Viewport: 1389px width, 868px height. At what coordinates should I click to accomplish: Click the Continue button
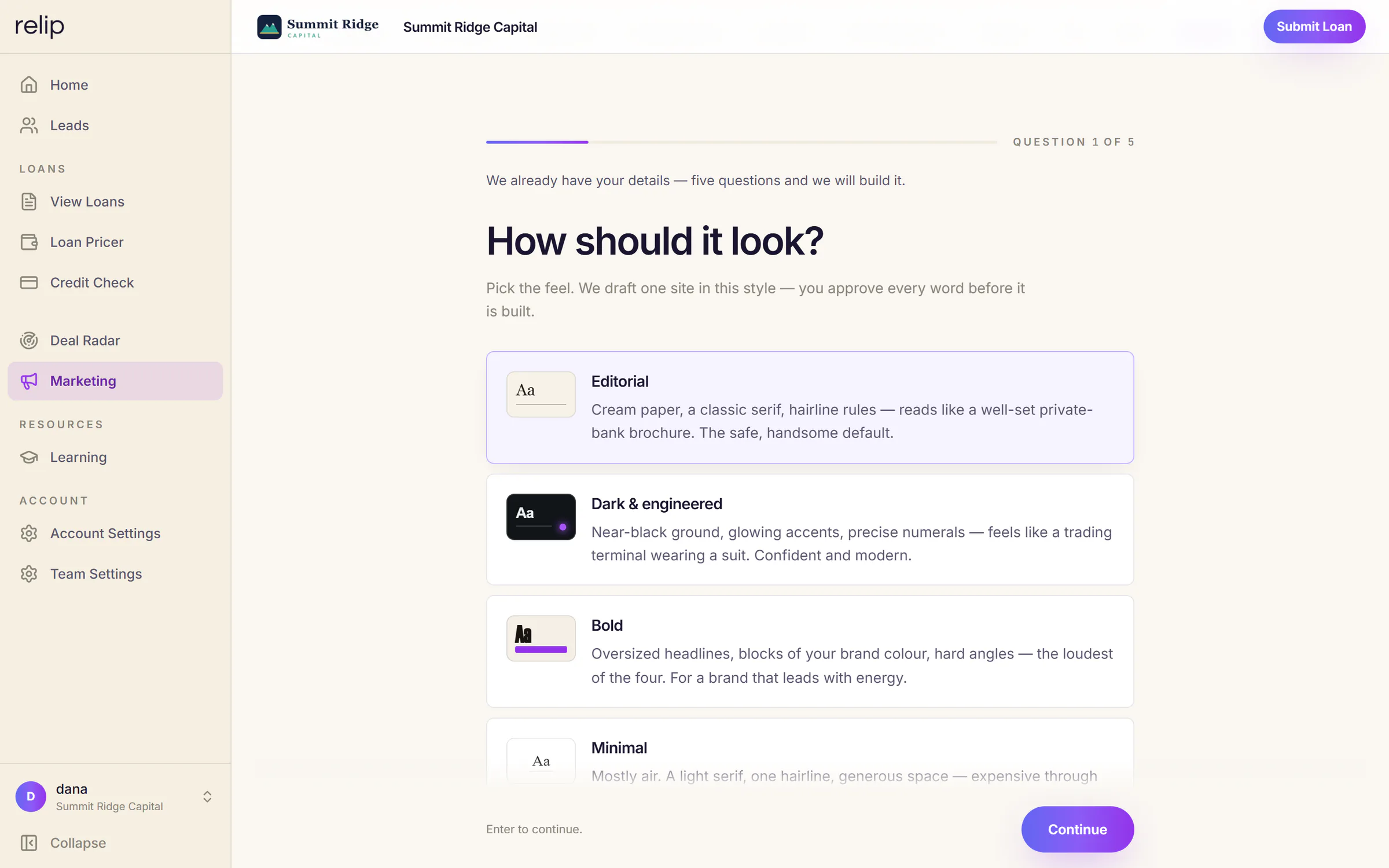point(1077,829)
